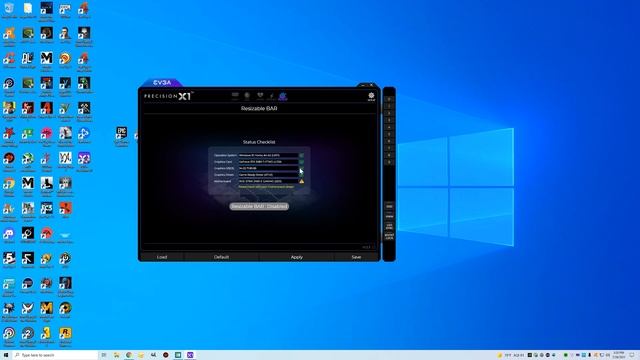Click the Graphics Card value field
The width and height of the screenshot is (640, 360).
click(268, 162)
